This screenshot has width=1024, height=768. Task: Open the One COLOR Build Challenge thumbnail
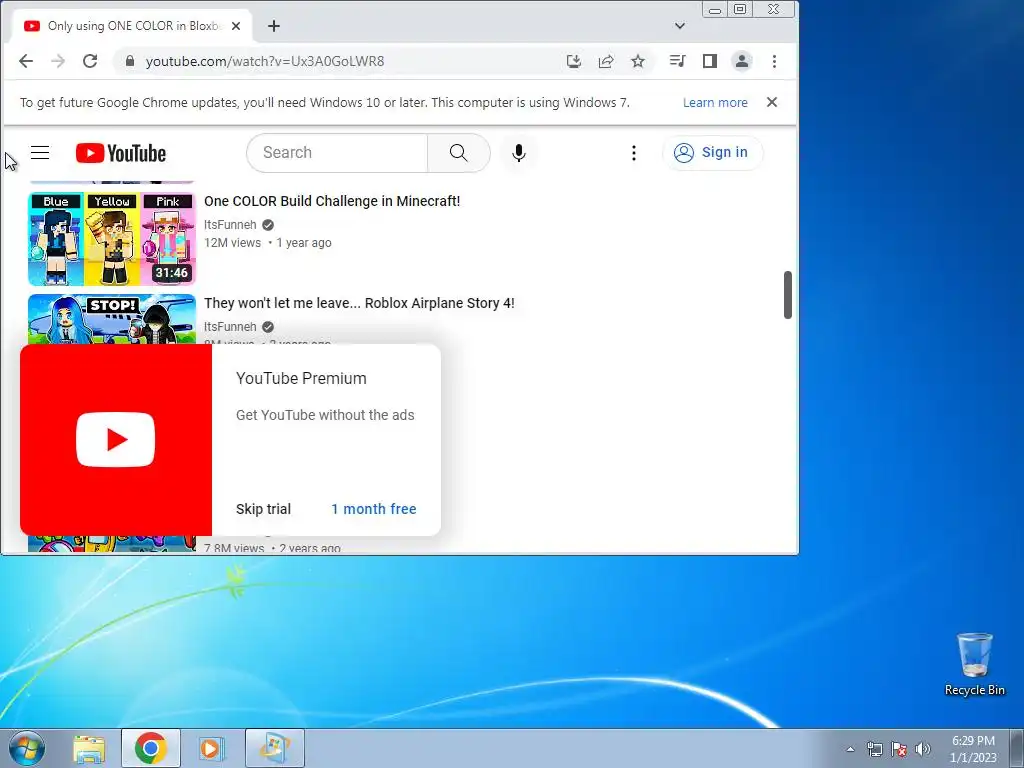click(112, 239)
